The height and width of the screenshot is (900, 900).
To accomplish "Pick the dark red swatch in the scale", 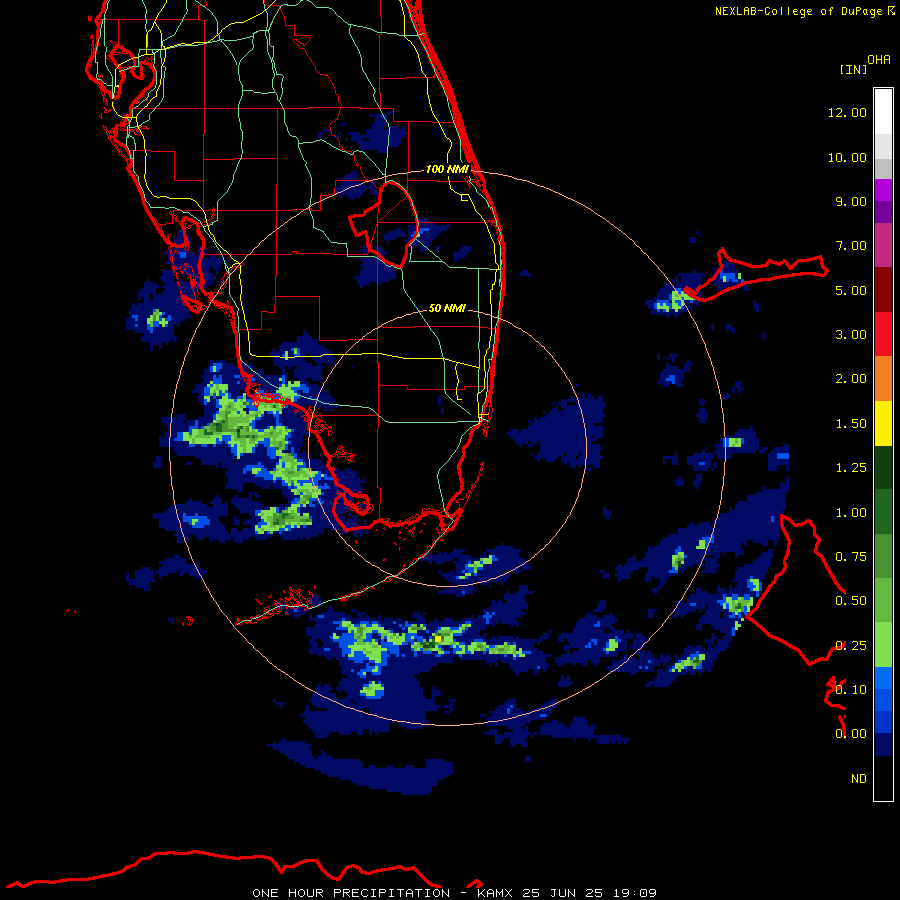I will 883,290.
